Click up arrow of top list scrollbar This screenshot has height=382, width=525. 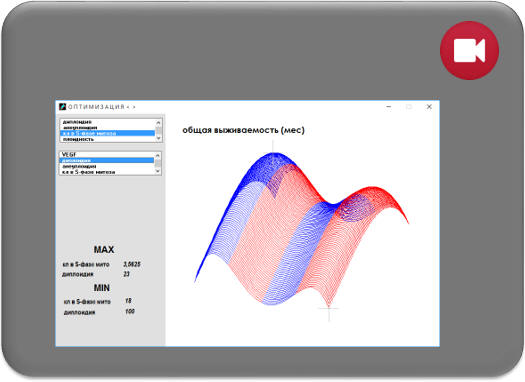[158, 123]
